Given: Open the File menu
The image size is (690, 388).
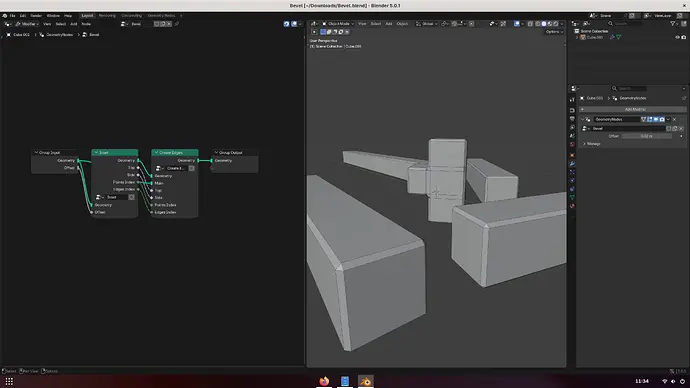Looking at the screenshot, I should (12, 15).
